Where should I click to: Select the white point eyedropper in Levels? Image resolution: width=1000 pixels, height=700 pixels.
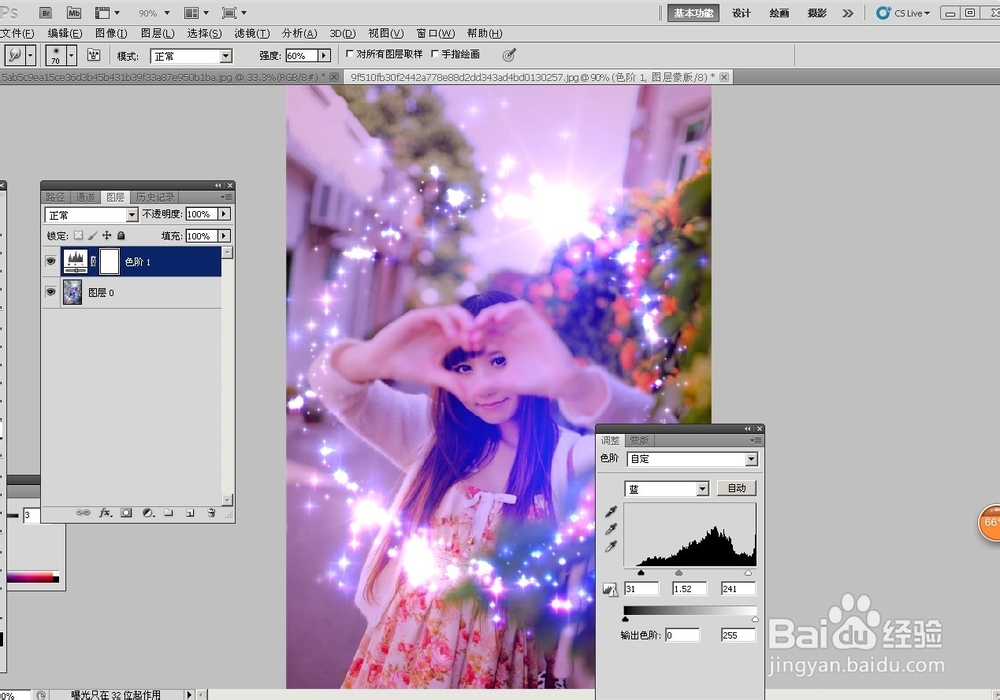click(611, 546)
